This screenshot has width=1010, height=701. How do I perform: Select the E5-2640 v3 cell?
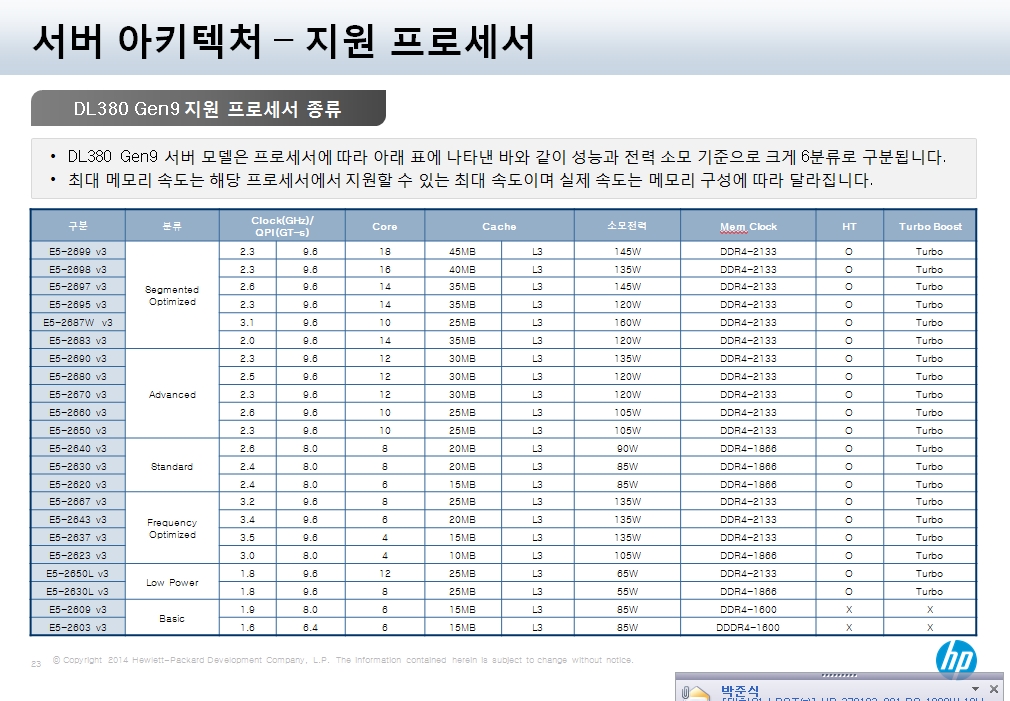78,448
